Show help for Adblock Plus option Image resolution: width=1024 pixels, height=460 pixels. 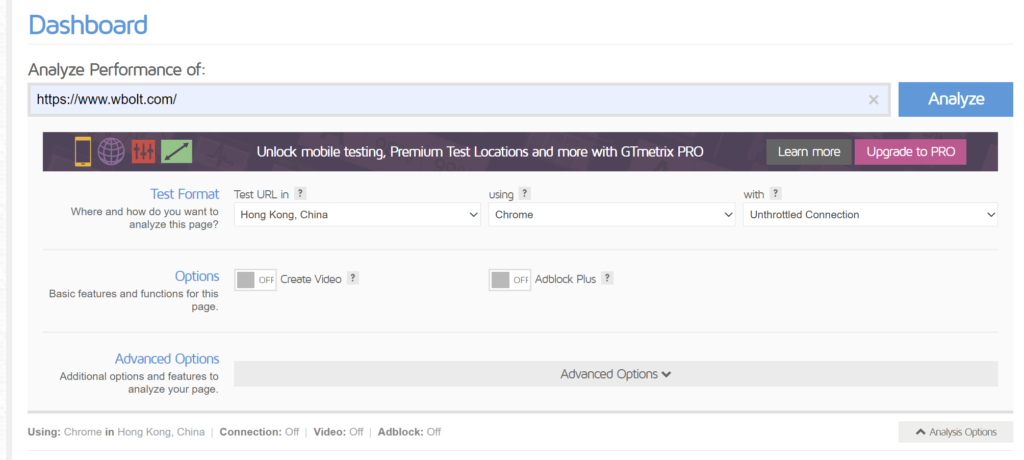point(607,279)
